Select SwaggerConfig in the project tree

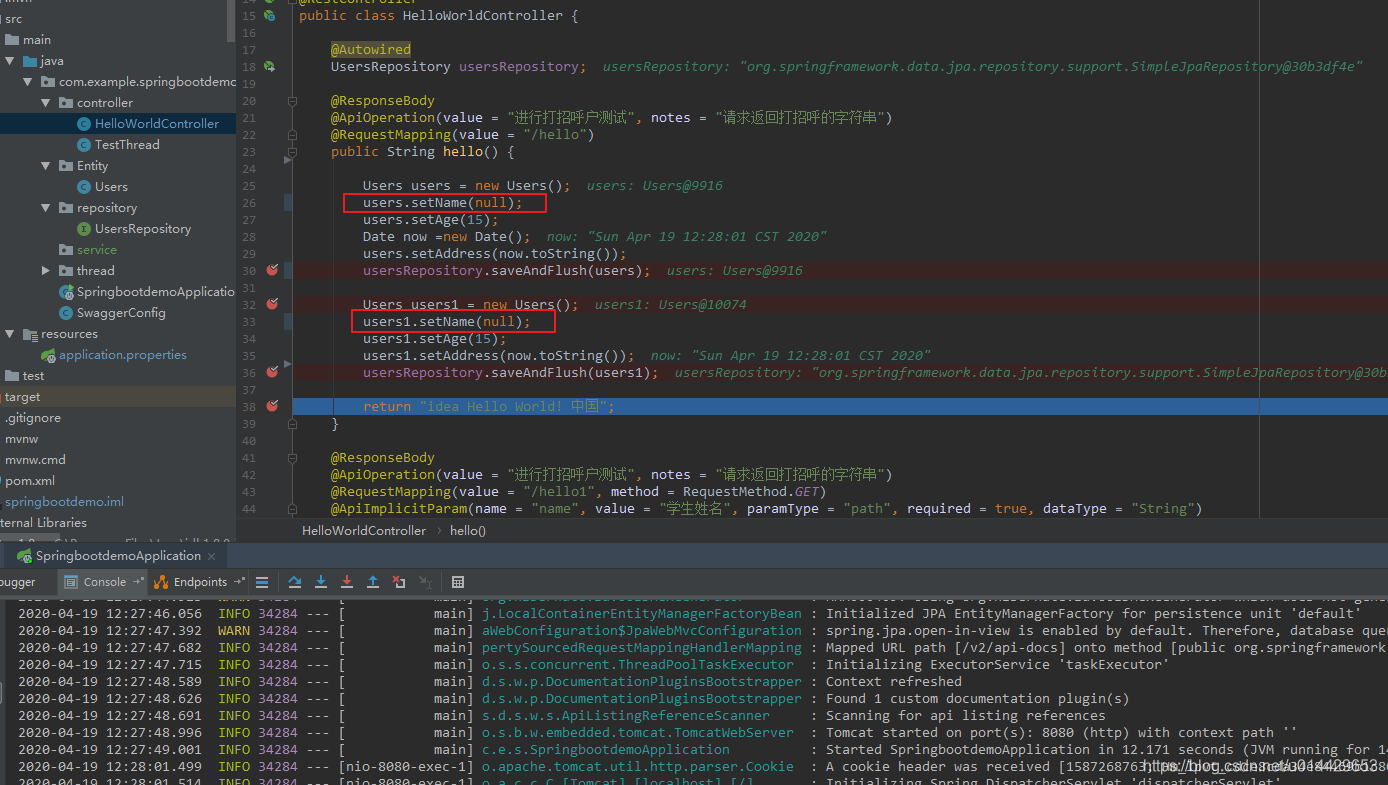(x=121, y=313)
